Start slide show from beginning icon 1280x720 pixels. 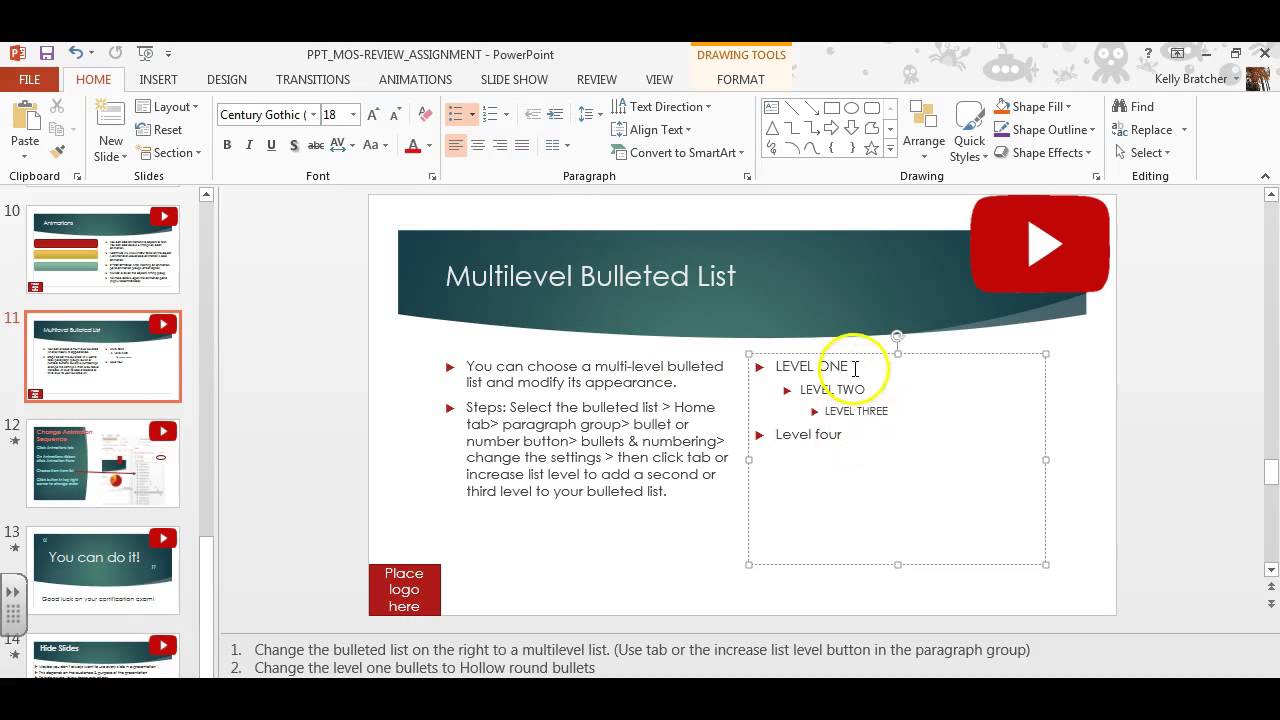click(x=145, y=53)
